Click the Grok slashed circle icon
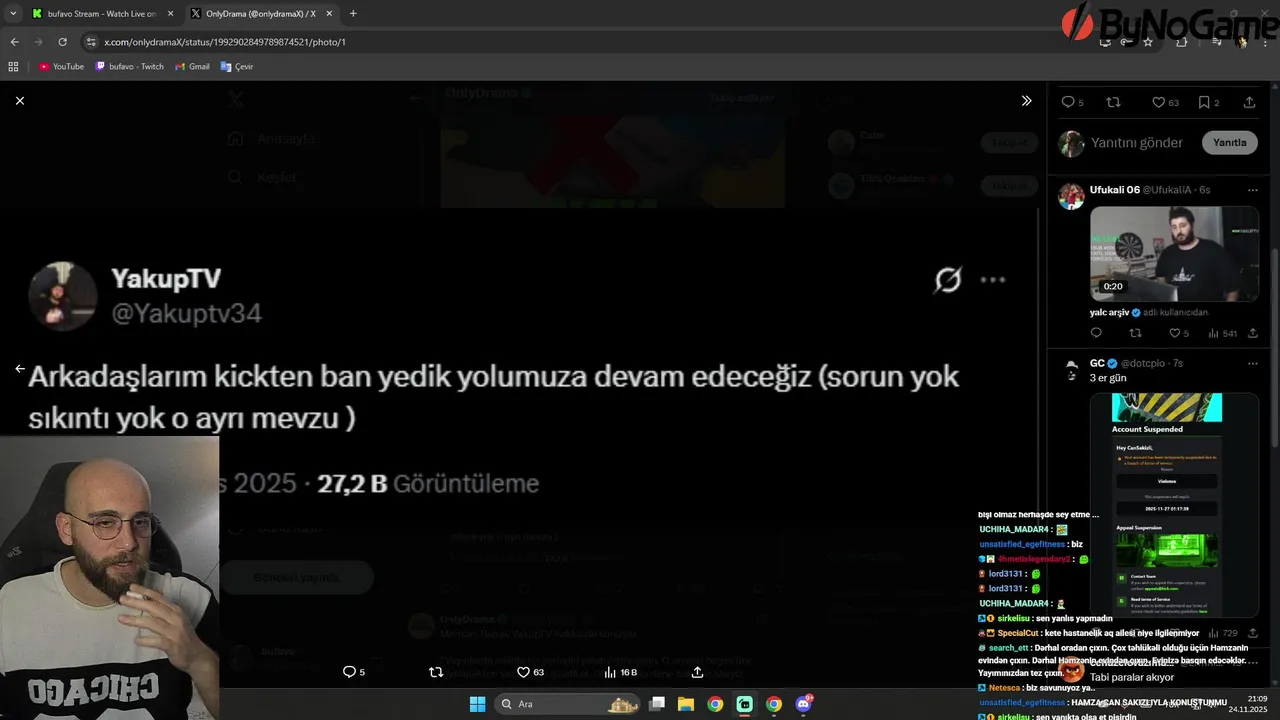This screenshot has height=720, width=1280. (947, 280)
